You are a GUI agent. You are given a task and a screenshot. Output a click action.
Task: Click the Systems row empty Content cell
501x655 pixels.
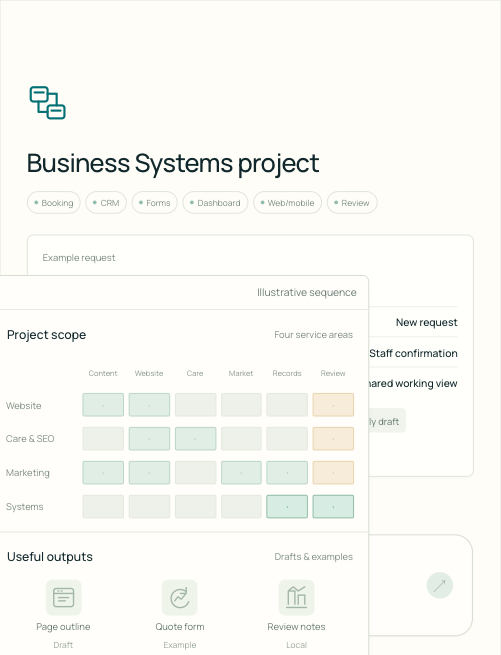pos(103,507)
